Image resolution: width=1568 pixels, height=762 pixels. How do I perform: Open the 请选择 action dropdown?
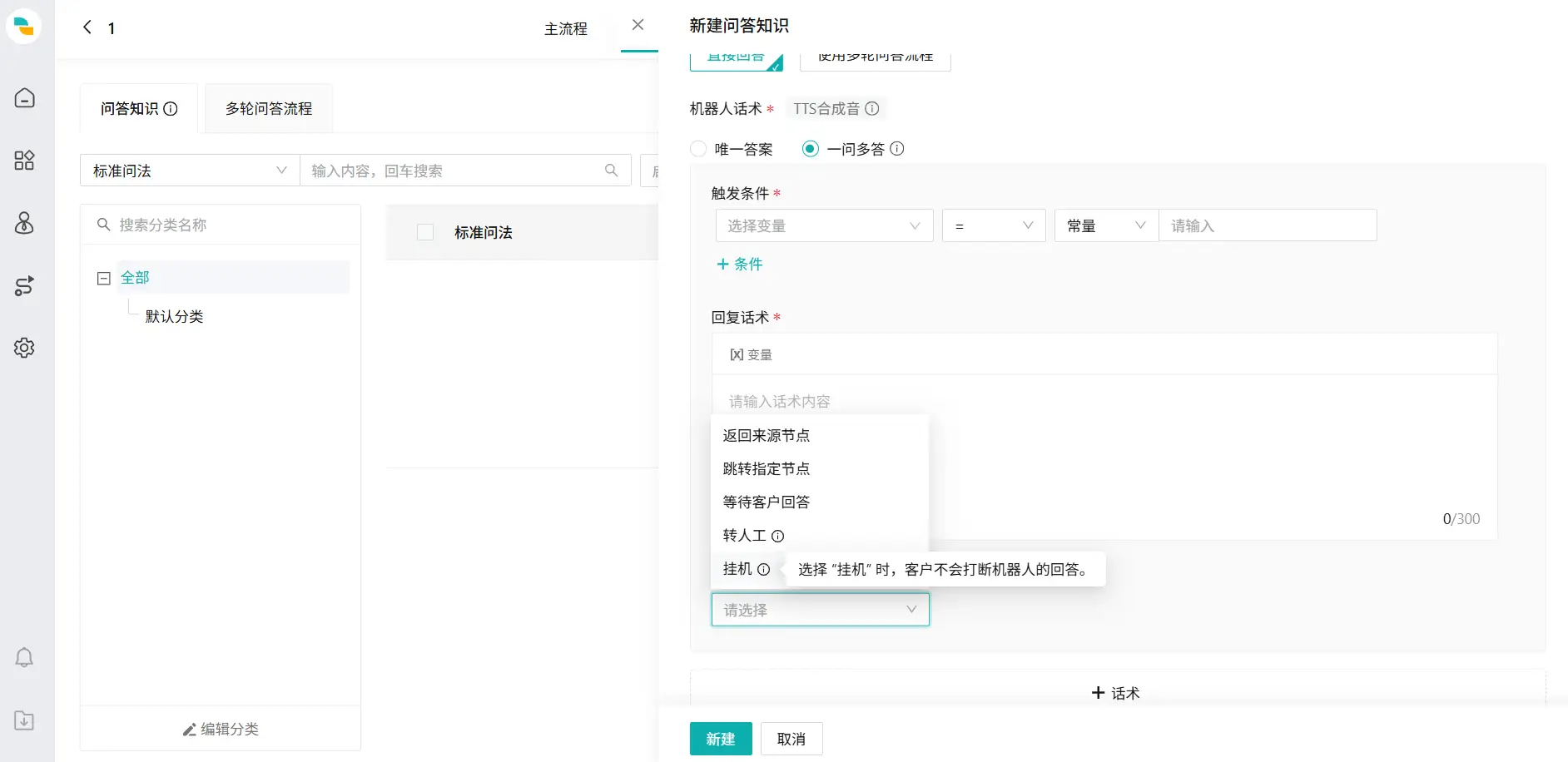820,610
